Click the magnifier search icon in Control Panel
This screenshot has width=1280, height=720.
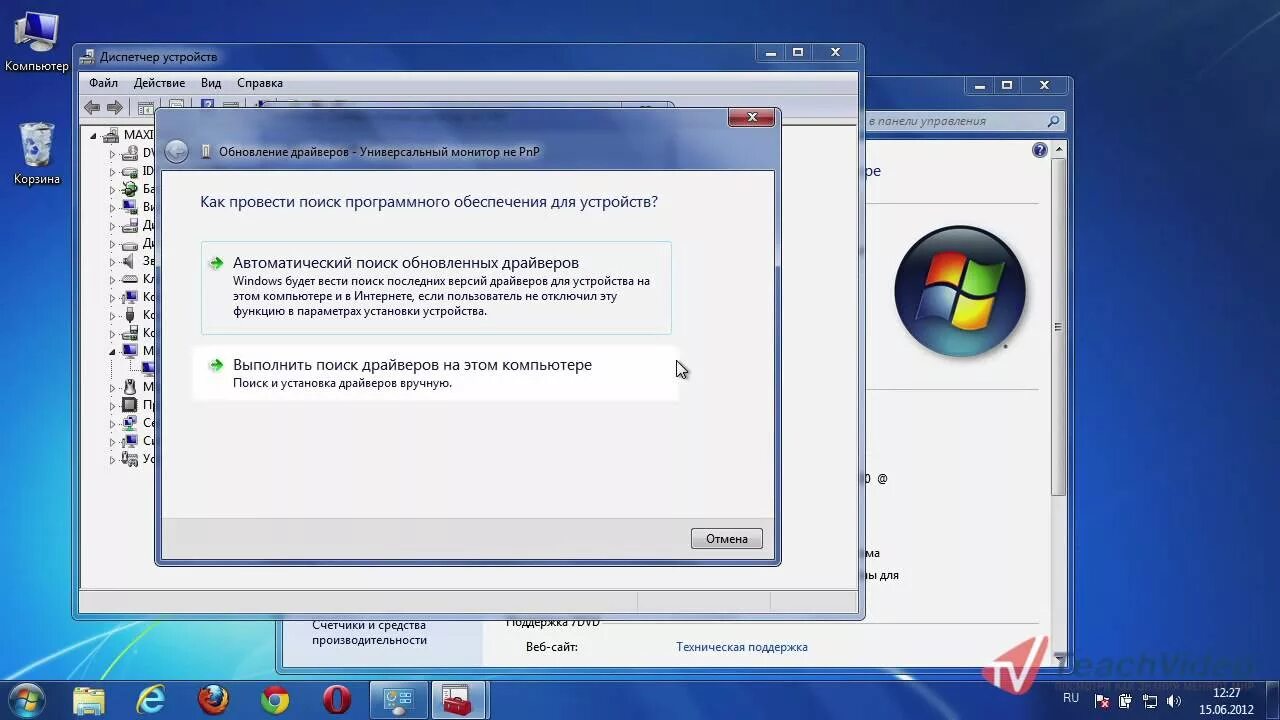coord(1053,121)
